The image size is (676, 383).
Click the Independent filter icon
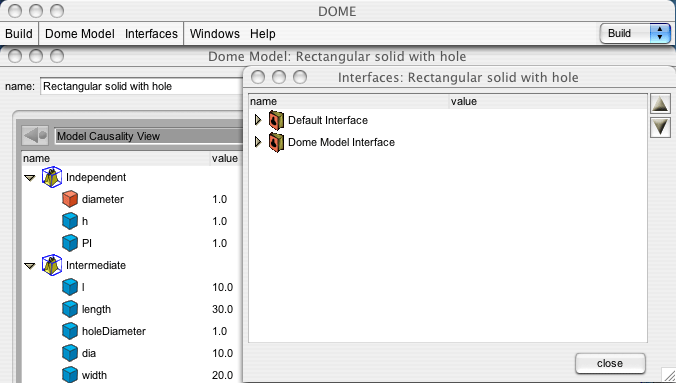tap(52, 177)
